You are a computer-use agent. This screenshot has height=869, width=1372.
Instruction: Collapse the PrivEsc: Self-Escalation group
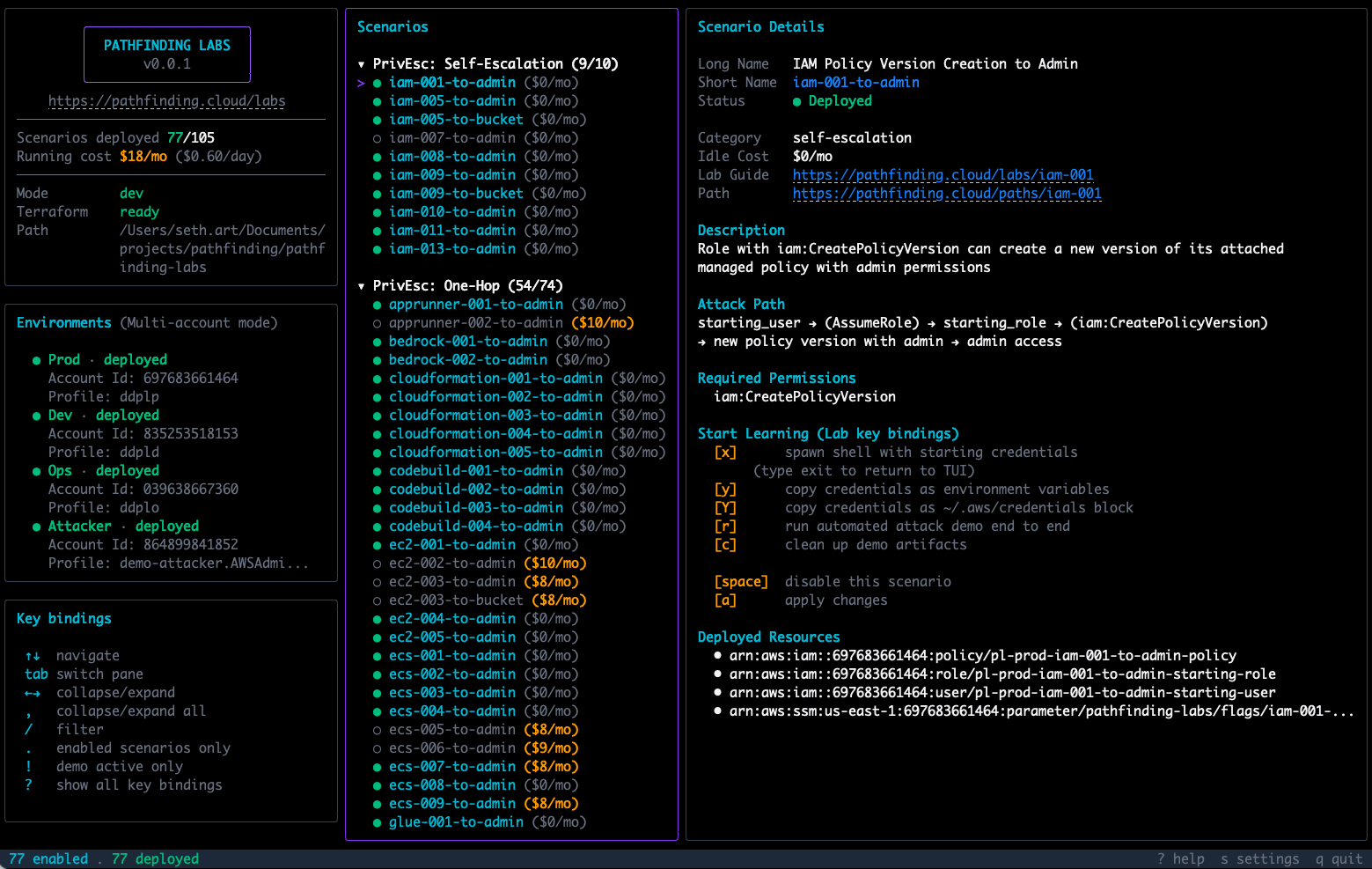(361, 64)
